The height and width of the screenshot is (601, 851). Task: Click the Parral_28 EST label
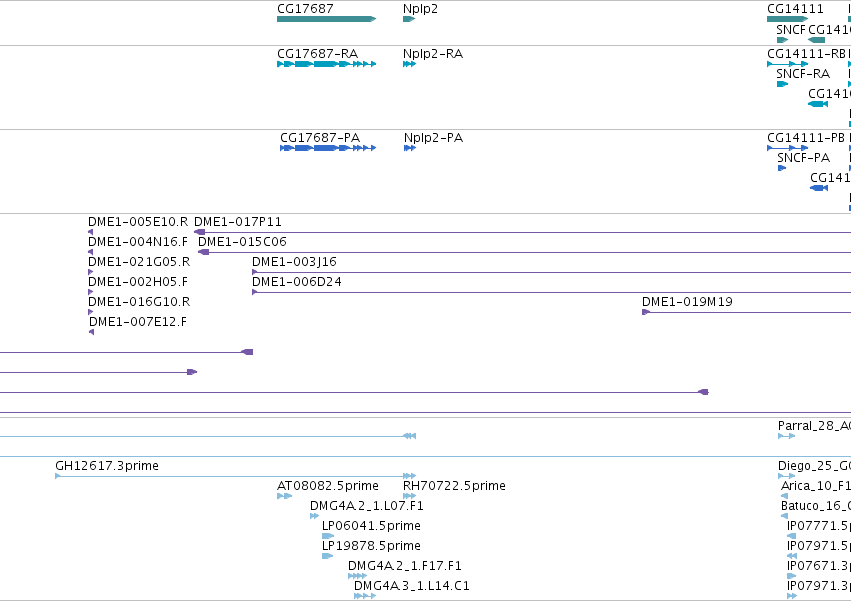[x=814, y=427]
